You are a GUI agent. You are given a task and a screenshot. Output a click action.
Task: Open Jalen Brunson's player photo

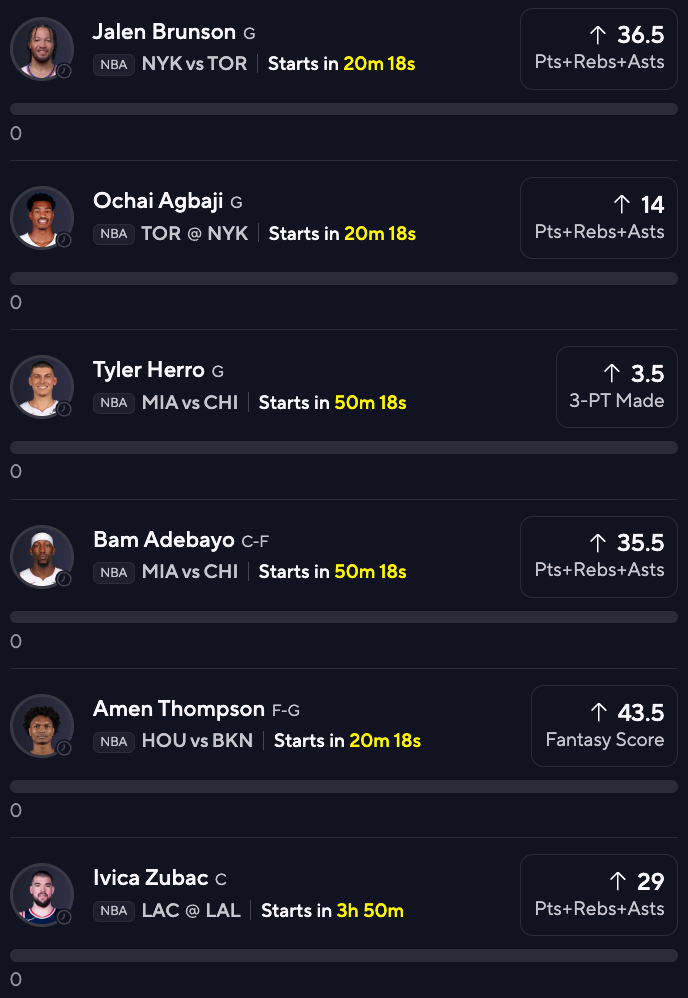(41, 48)
